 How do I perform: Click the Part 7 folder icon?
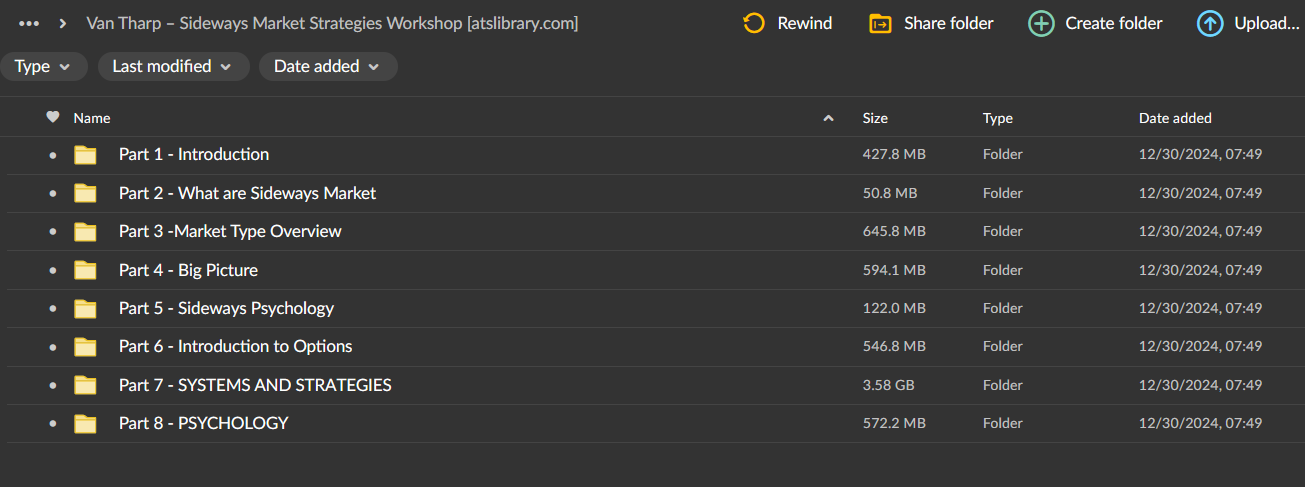tap(85, 385)
